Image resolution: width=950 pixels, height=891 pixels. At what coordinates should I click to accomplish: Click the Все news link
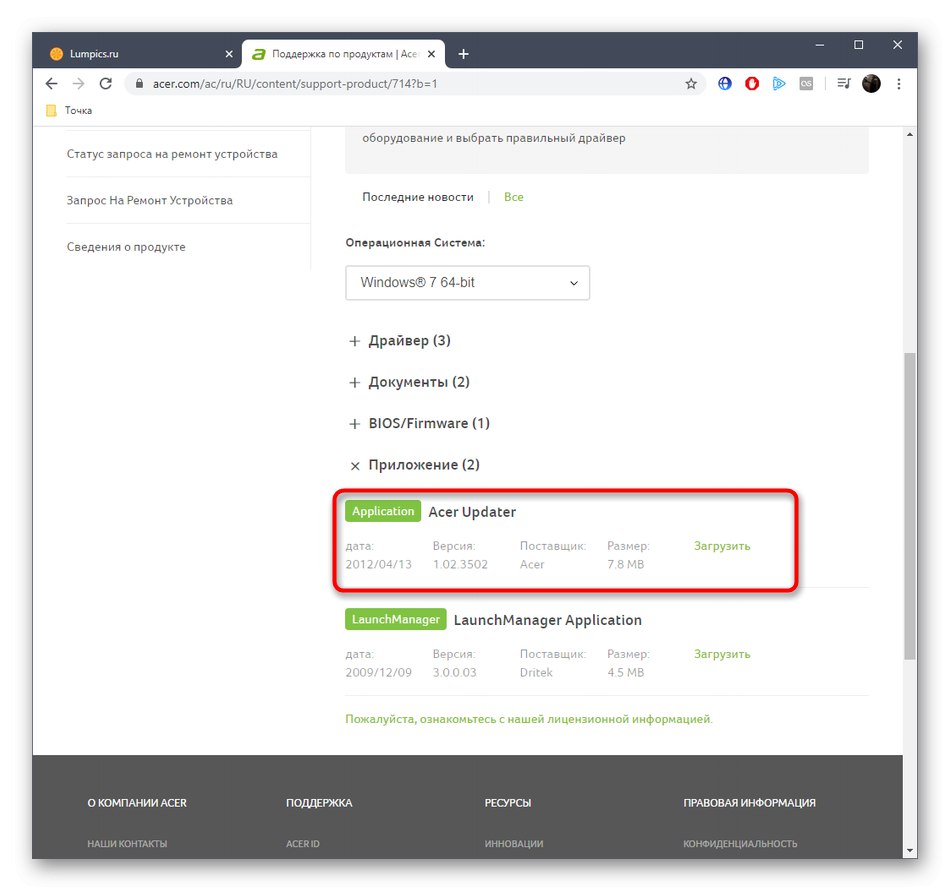(514, 197)
